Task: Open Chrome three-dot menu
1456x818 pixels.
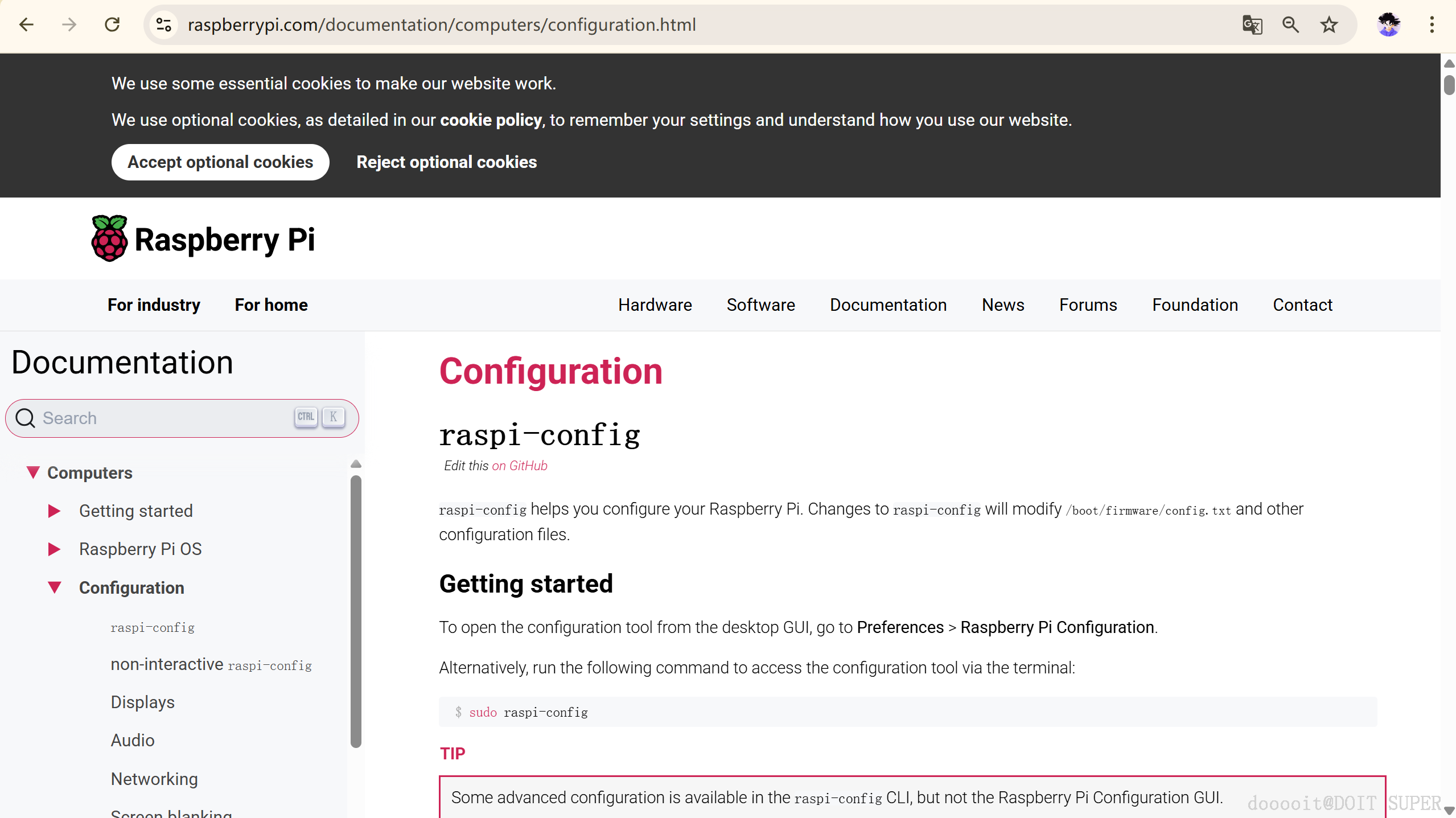Action: click(x=1432, y=24)
